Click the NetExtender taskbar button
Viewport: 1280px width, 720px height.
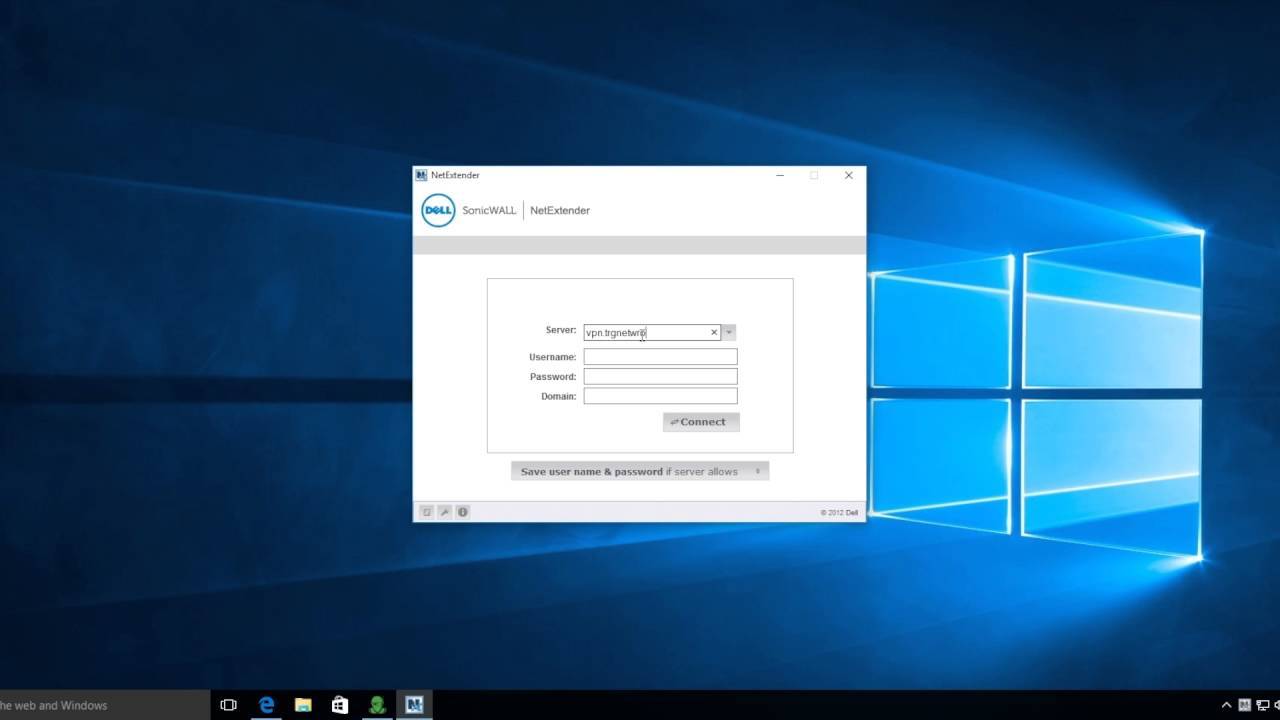pyautogui.click(x=414, y=705)
